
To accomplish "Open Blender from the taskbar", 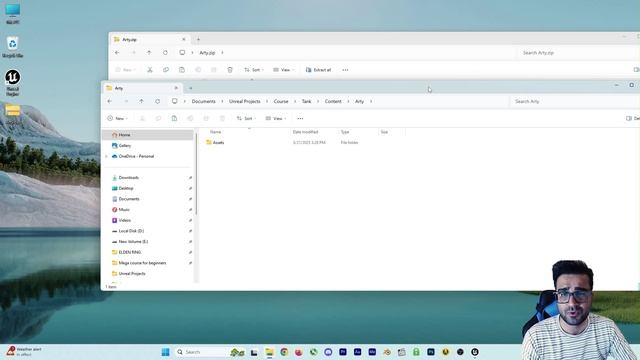I will point(387,352).
